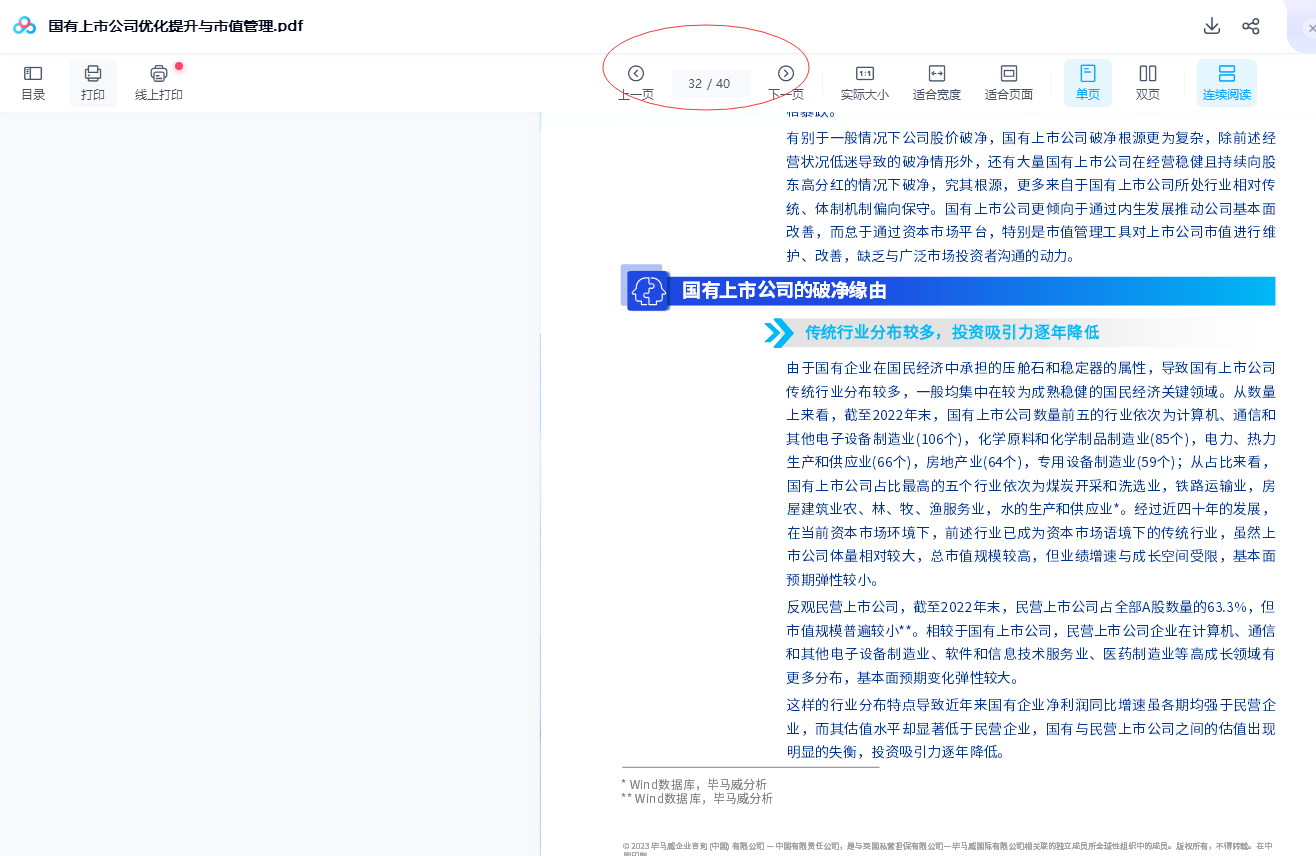Go to next page with 下一页 arrow
The height and width of the screenshot is (856, 1316).
(x=786, y=74)
